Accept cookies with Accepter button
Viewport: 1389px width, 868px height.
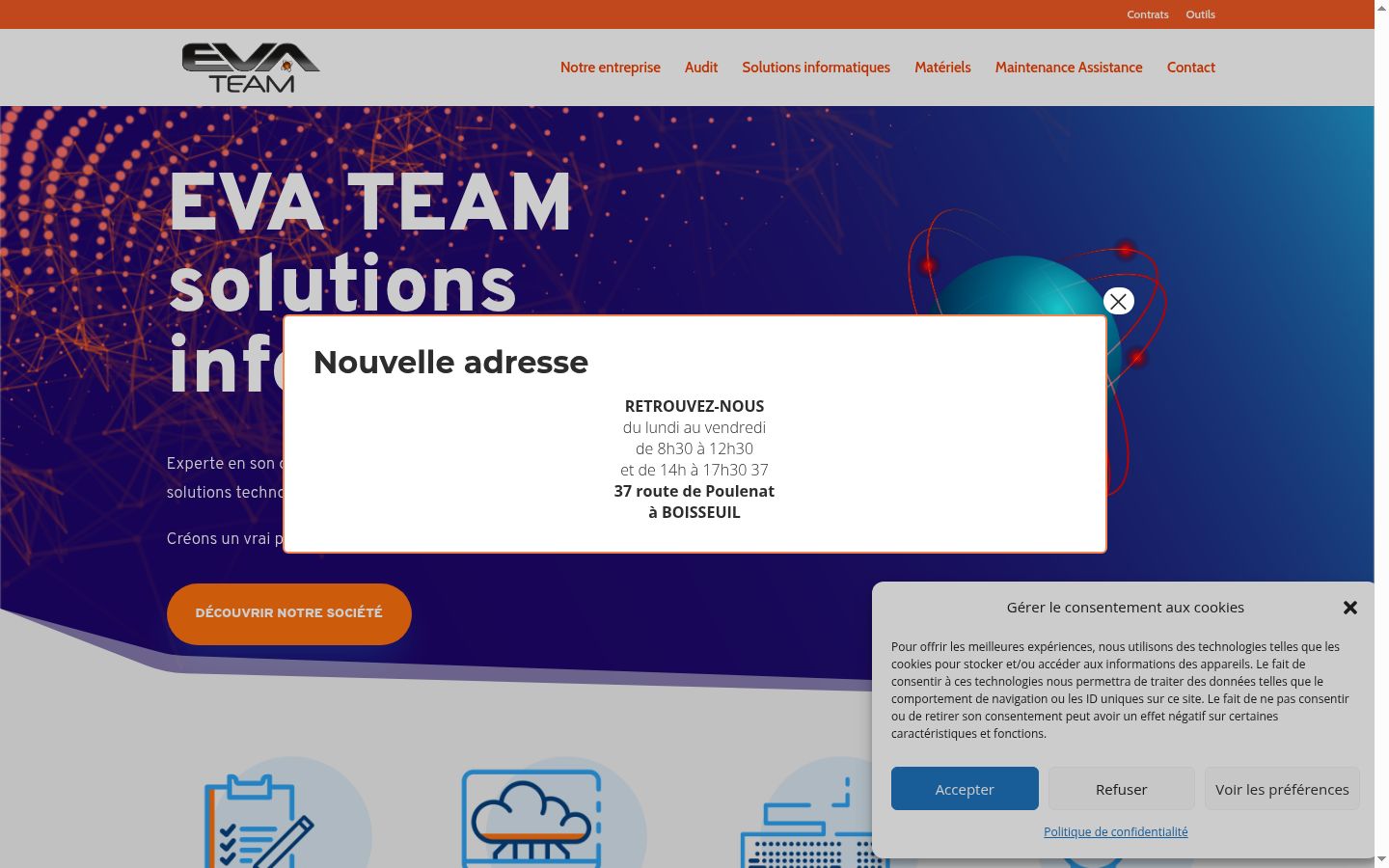point(965,789)
